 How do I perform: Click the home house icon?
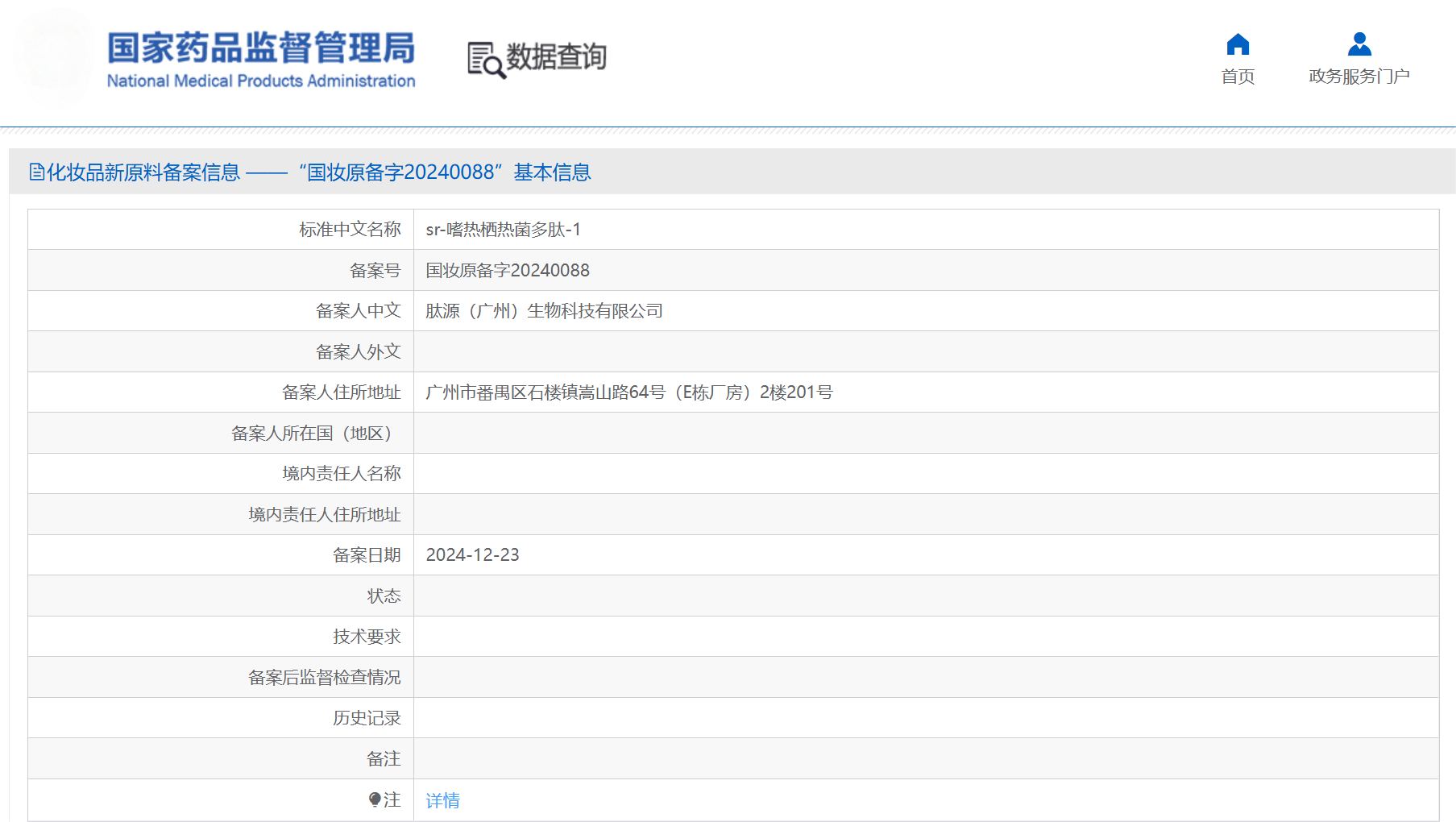tap(1238, 44)
